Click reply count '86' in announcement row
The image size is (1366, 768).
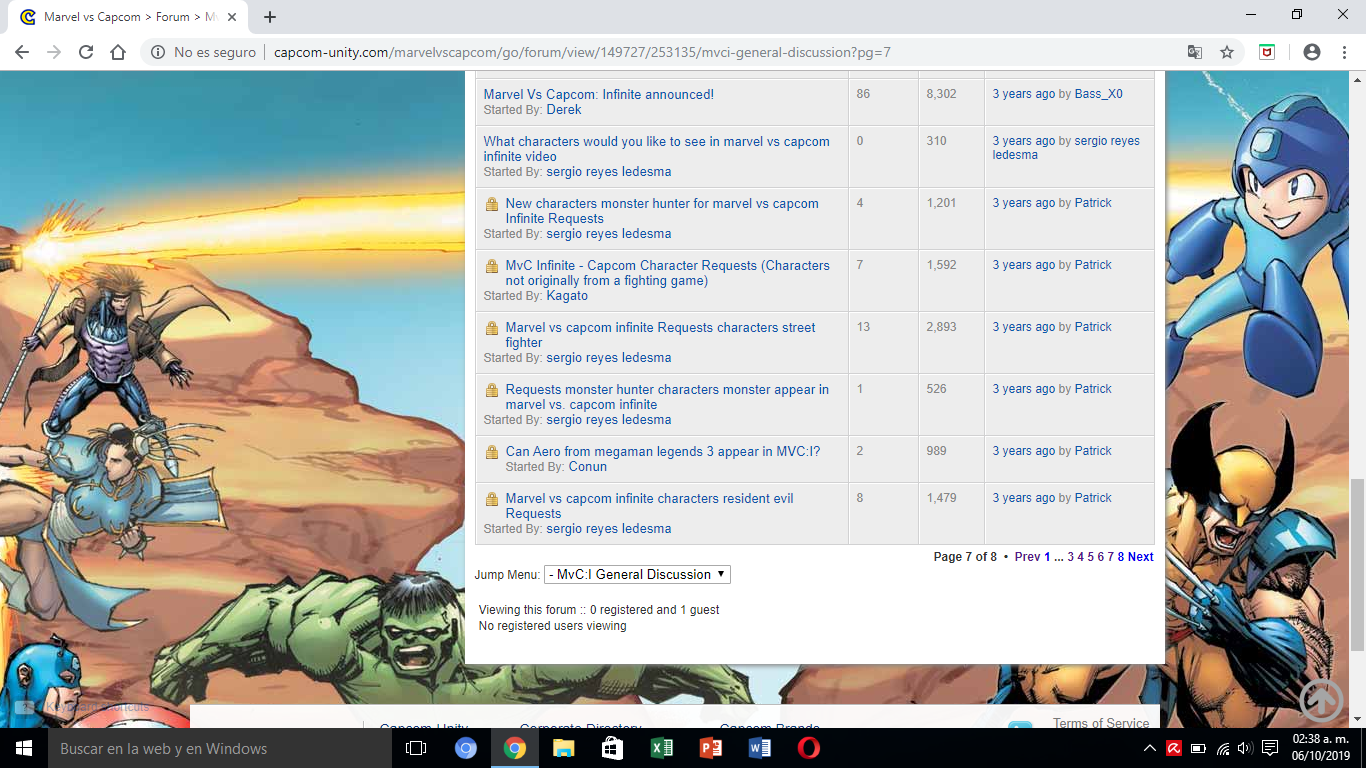tap(863, 94)
